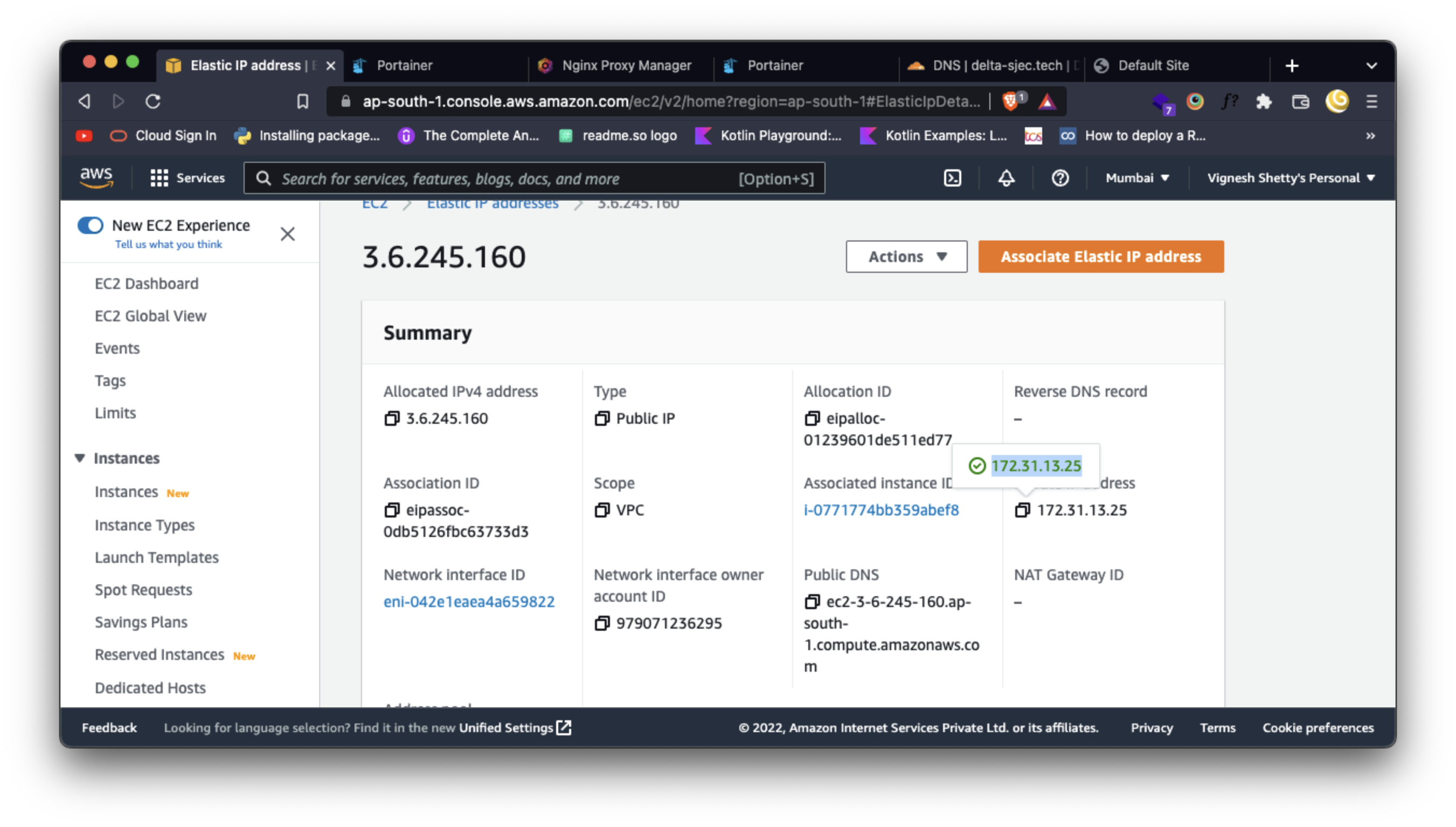Open the AWS notifications bell

coord(1006,178)
